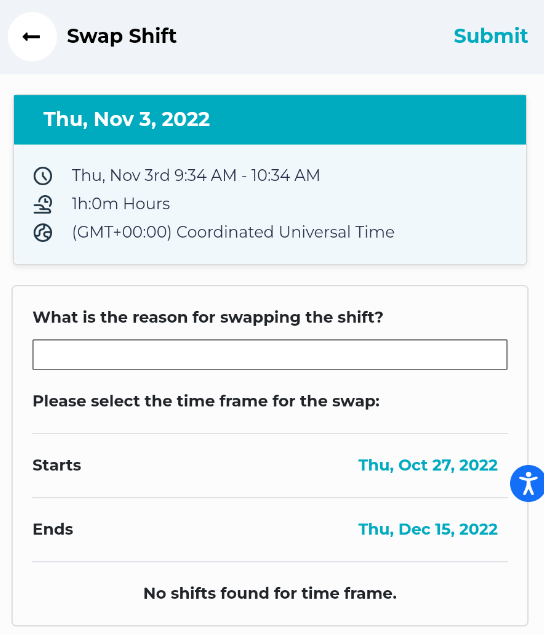The width and height of the screenshot is (544, 634).
Task: Open the accessibility widget icon
Action: pyautogui.click(x=527, y=484)
